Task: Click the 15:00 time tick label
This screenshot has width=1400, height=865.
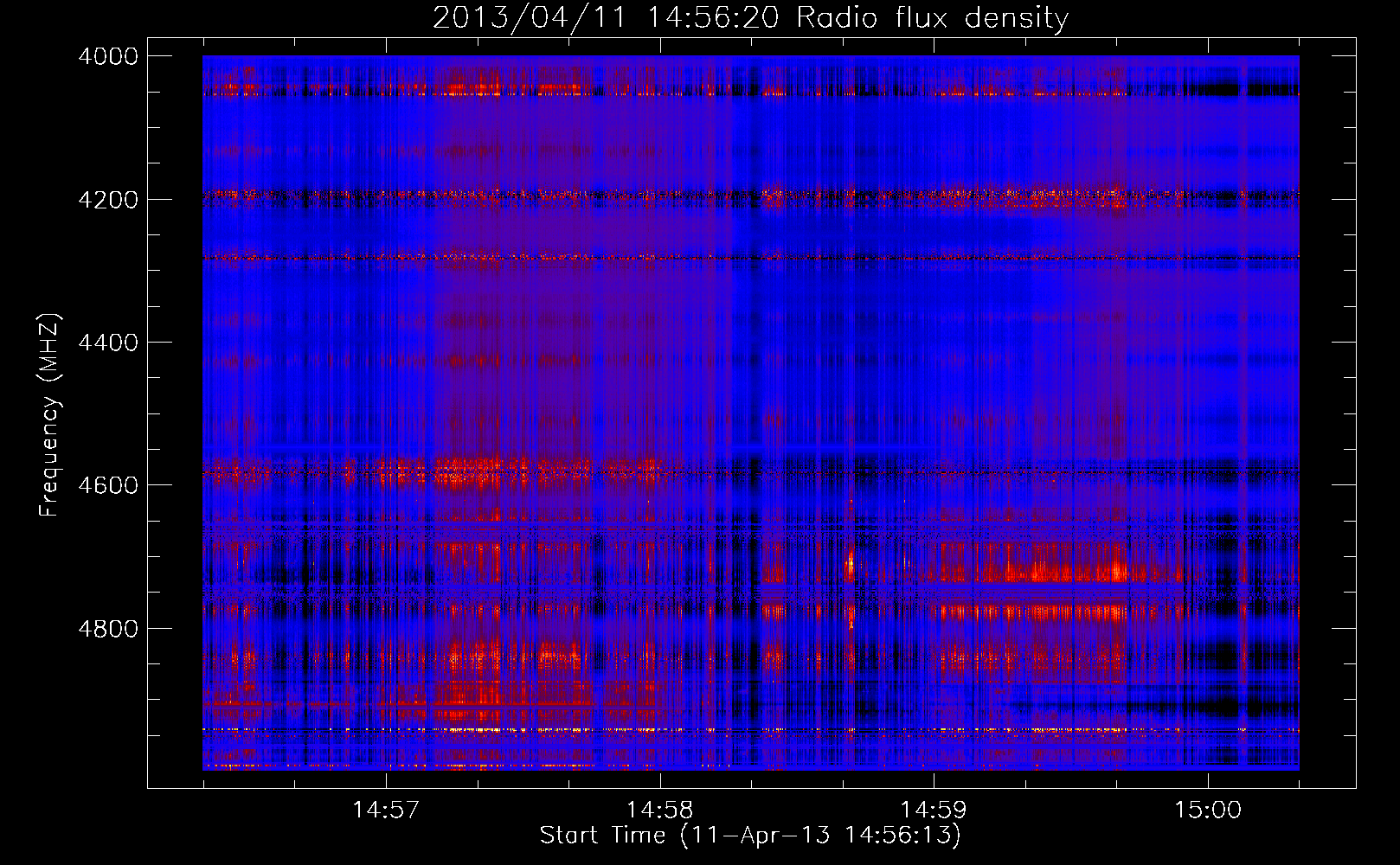Action: [1208, 811]
